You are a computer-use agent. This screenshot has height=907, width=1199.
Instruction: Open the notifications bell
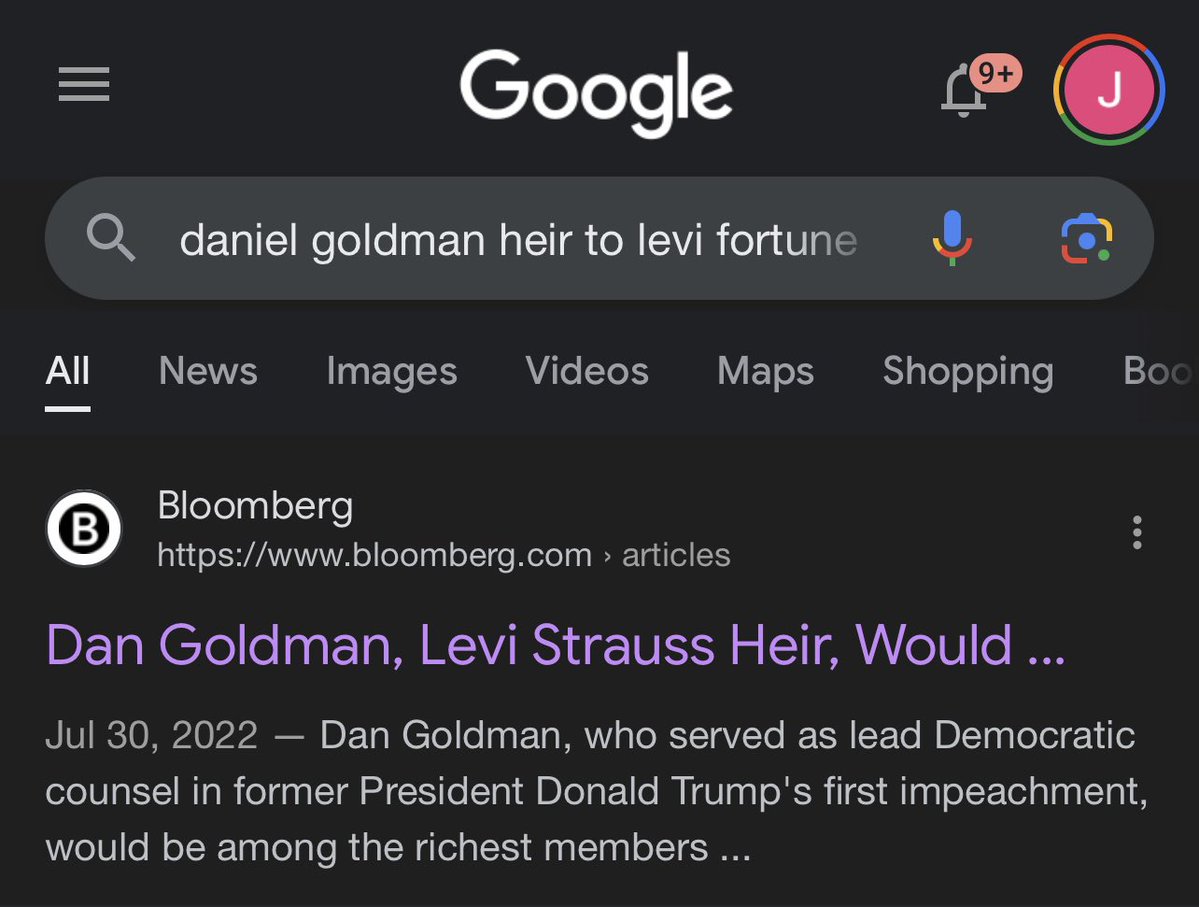[965, 91]
